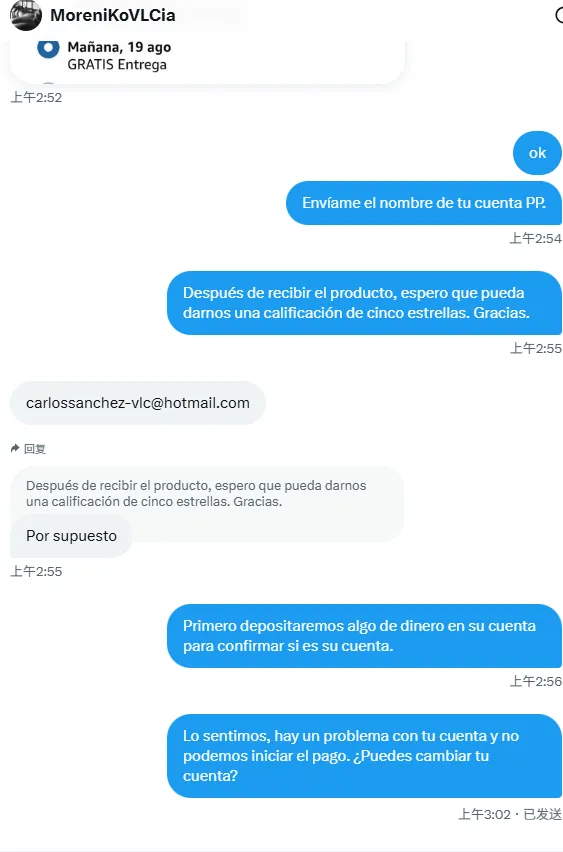Select the 'Primero depositaremos algo de dinero' message
The width and height of the screenshot is (563, 852).
364,636
